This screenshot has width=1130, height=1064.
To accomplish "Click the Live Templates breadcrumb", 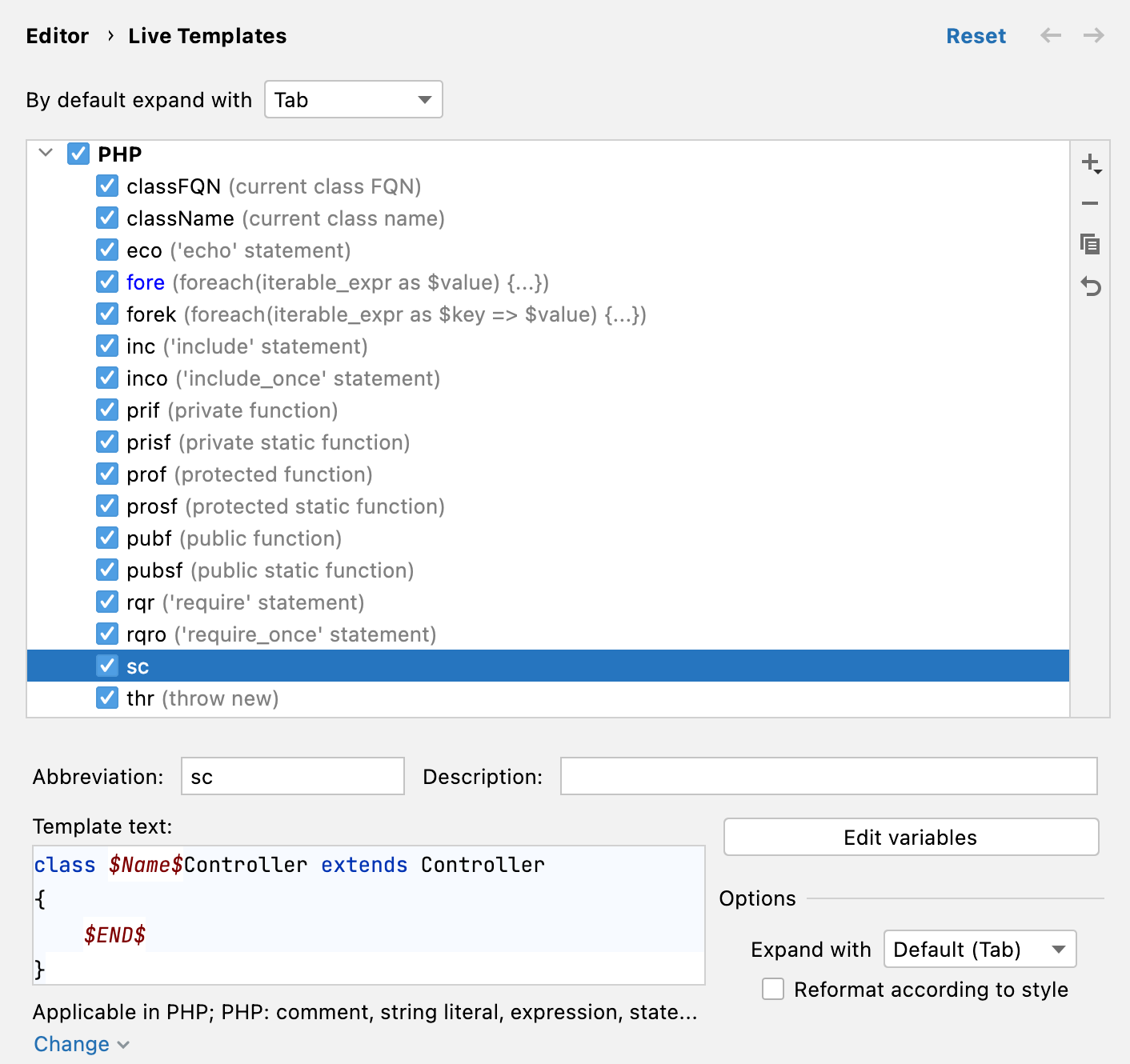I will [x=207, y=36].
